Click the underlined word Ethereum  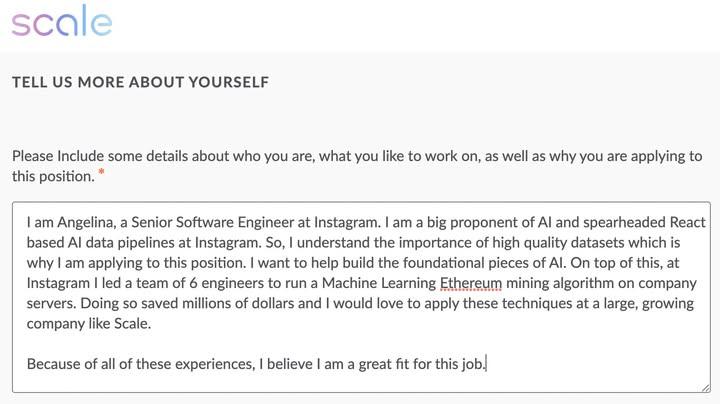(x=470, y=283)
